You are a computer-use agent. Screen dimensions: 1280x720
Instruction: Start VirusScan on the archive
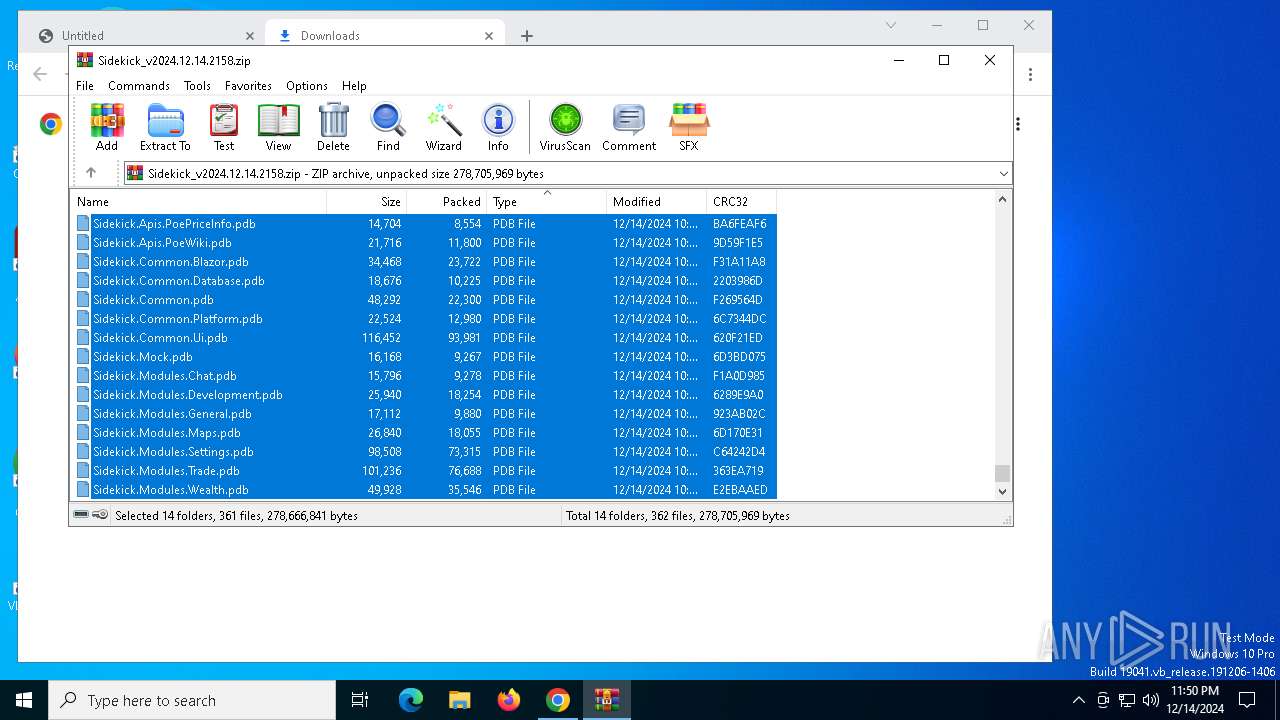(565, 127)
